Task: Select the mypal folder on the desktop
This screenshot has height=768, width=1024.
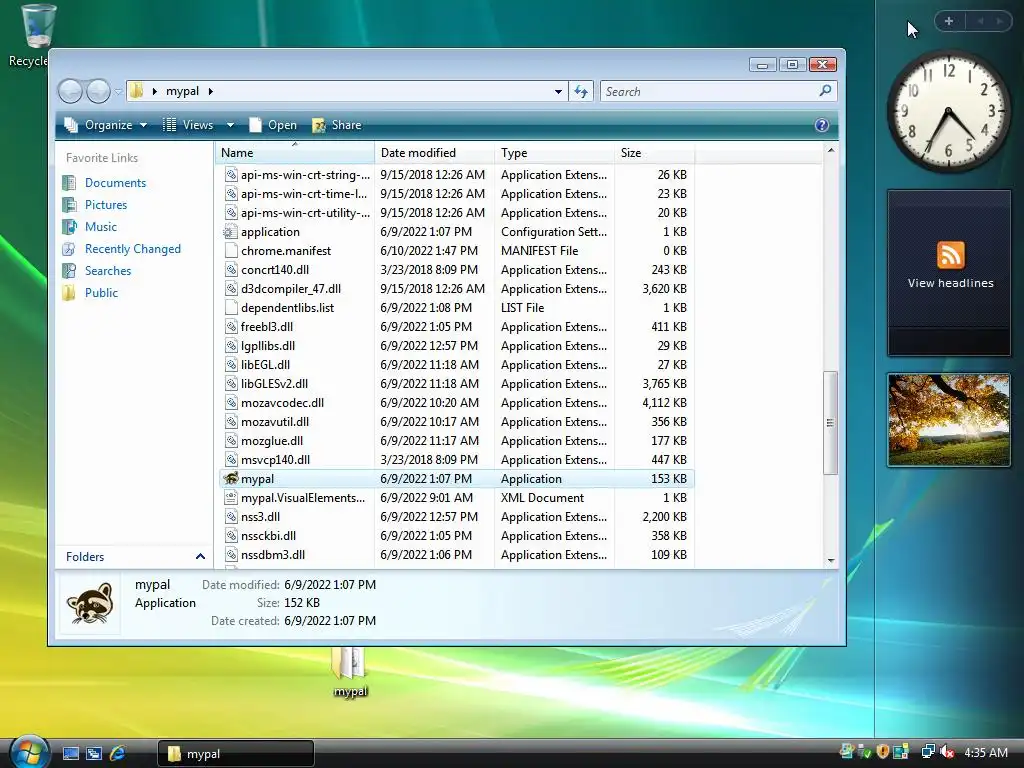Action: 350,673
